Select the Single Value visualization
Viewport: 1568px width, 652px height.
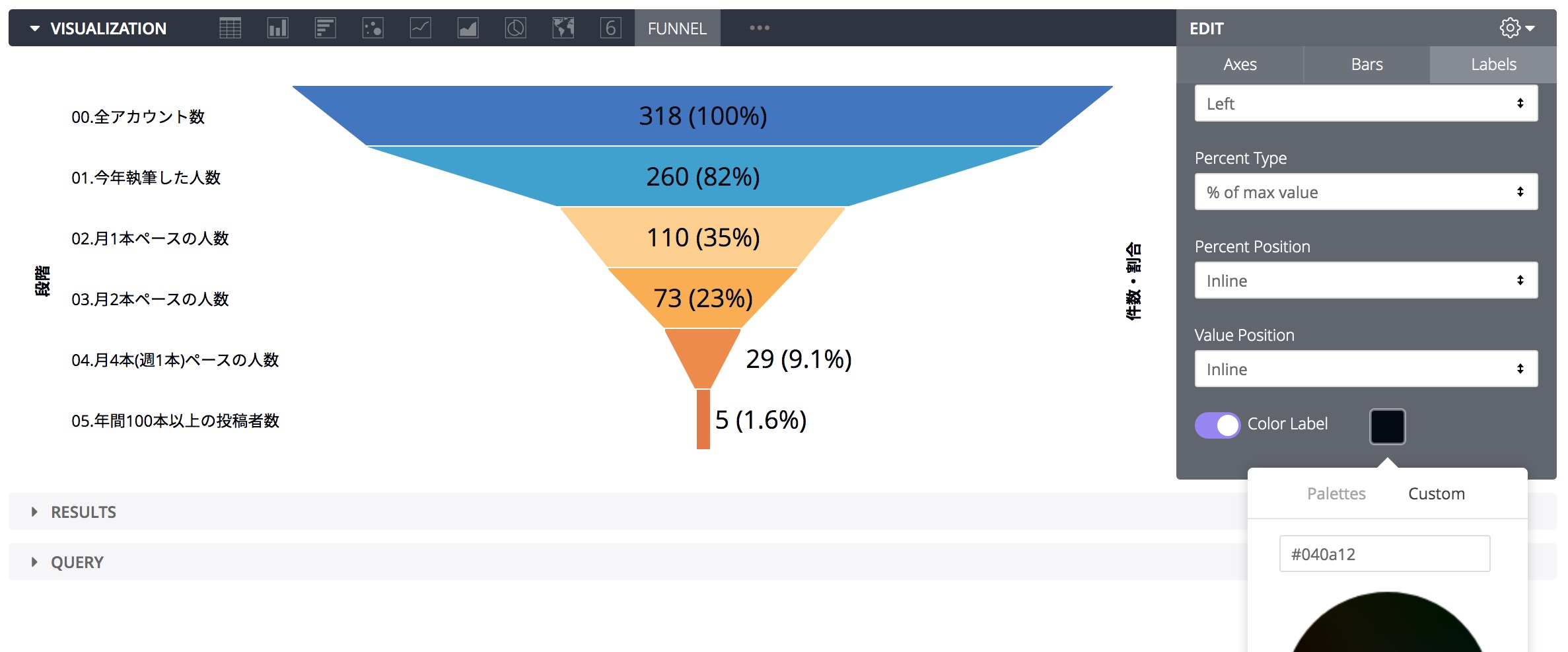click(x=610, y=28)
